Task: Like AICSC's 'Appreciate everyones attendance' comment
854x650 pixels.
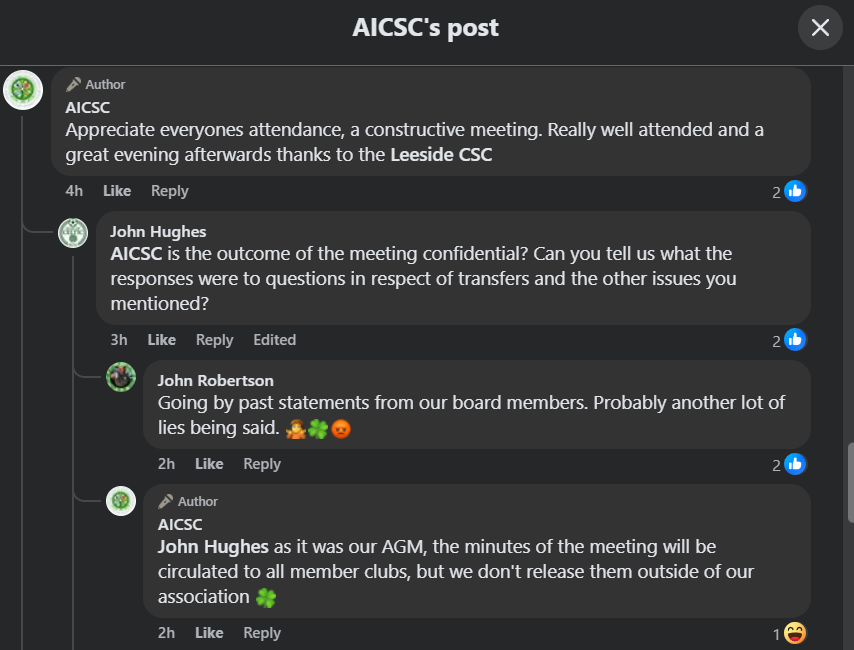Action: coord(117,191)
